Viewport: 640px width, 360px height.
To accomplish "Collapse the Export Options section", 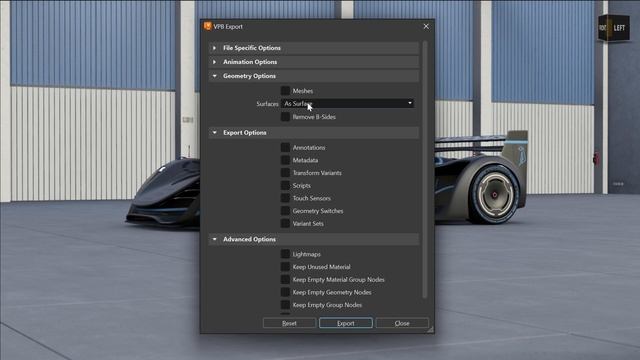I will [x=215, y=133].
